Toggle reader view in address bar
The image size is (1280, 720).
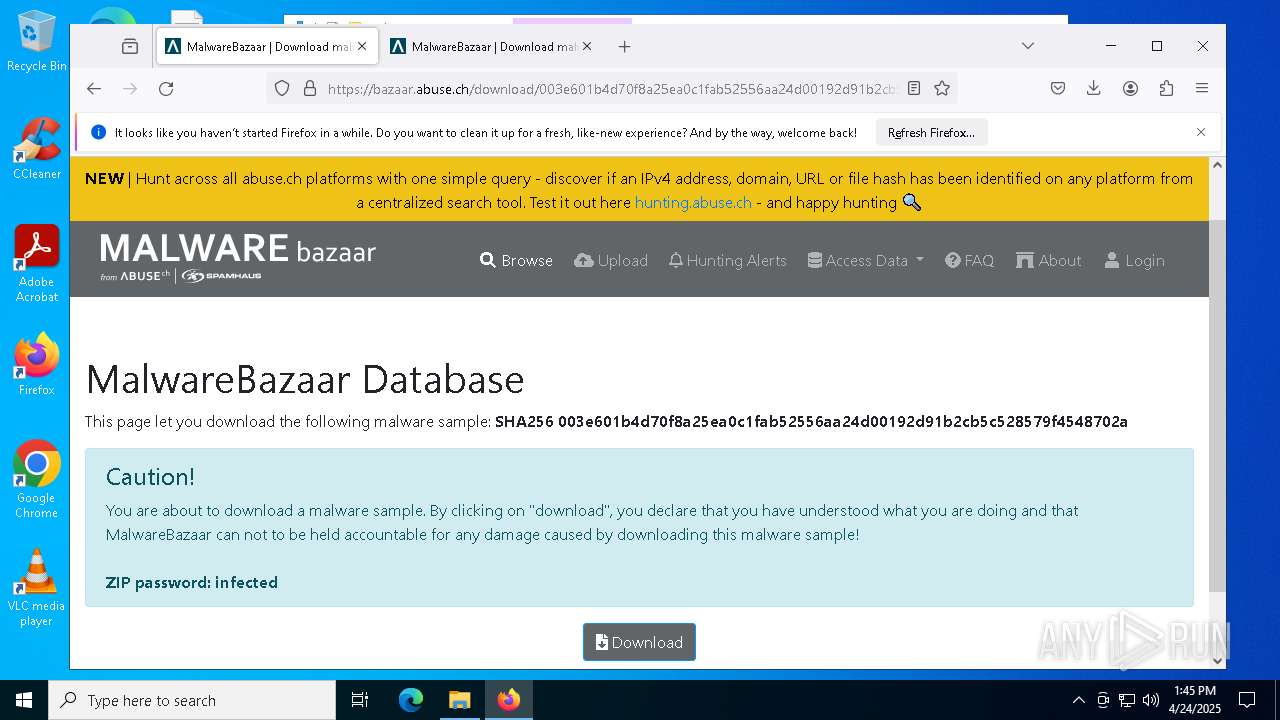pyautogui.click(x=914, y=88)
